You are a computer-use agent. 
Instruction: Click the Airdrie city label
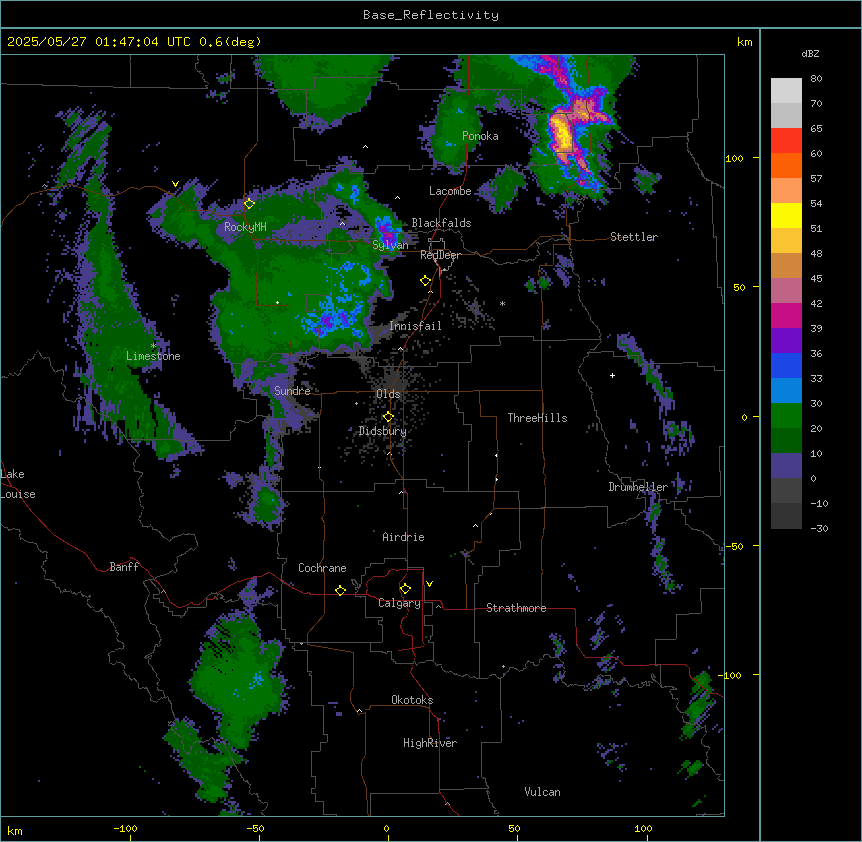click(x=403, y=537)
